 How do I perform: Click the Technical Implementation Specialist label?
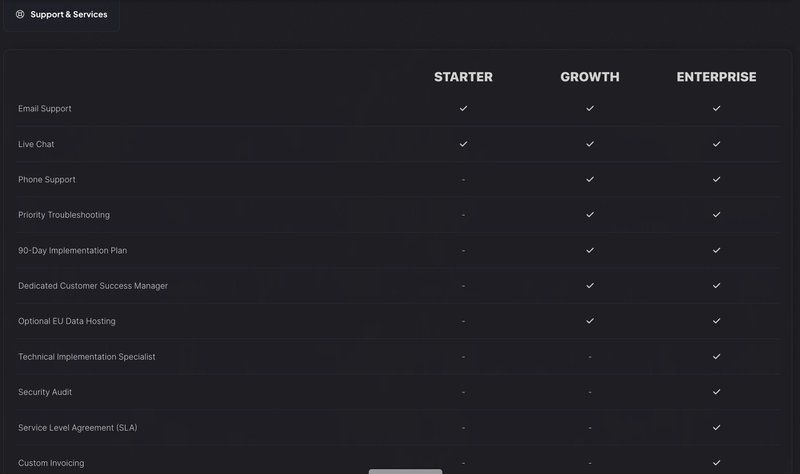coord(87,357)
